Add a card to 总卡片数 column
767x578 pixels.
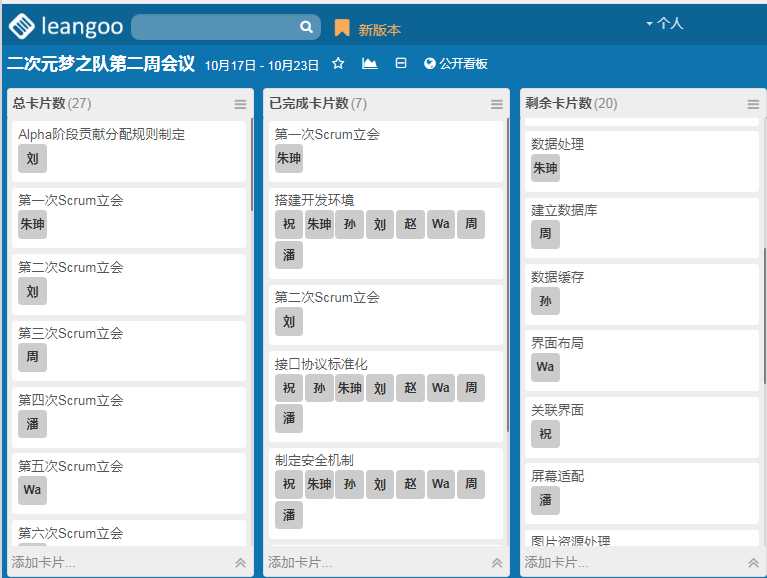coord(43,562)
